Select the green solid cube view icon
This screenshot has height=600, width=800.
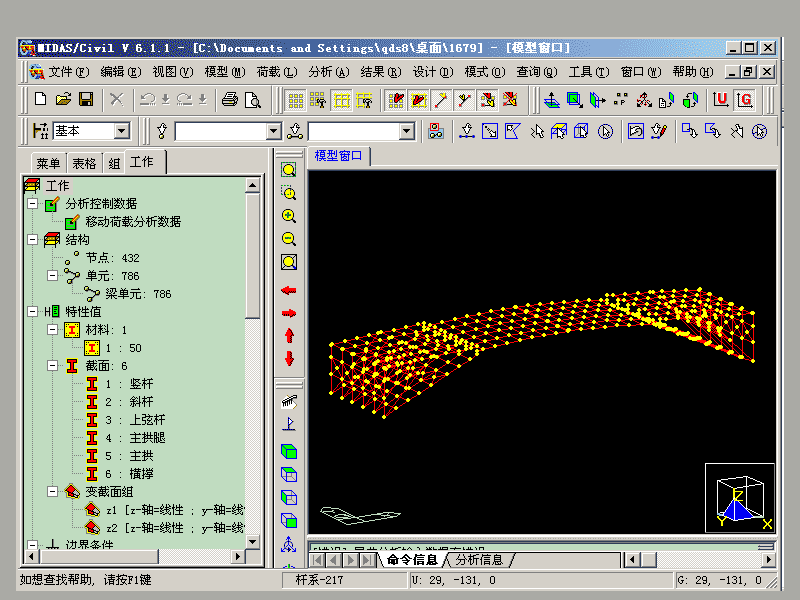289,452
